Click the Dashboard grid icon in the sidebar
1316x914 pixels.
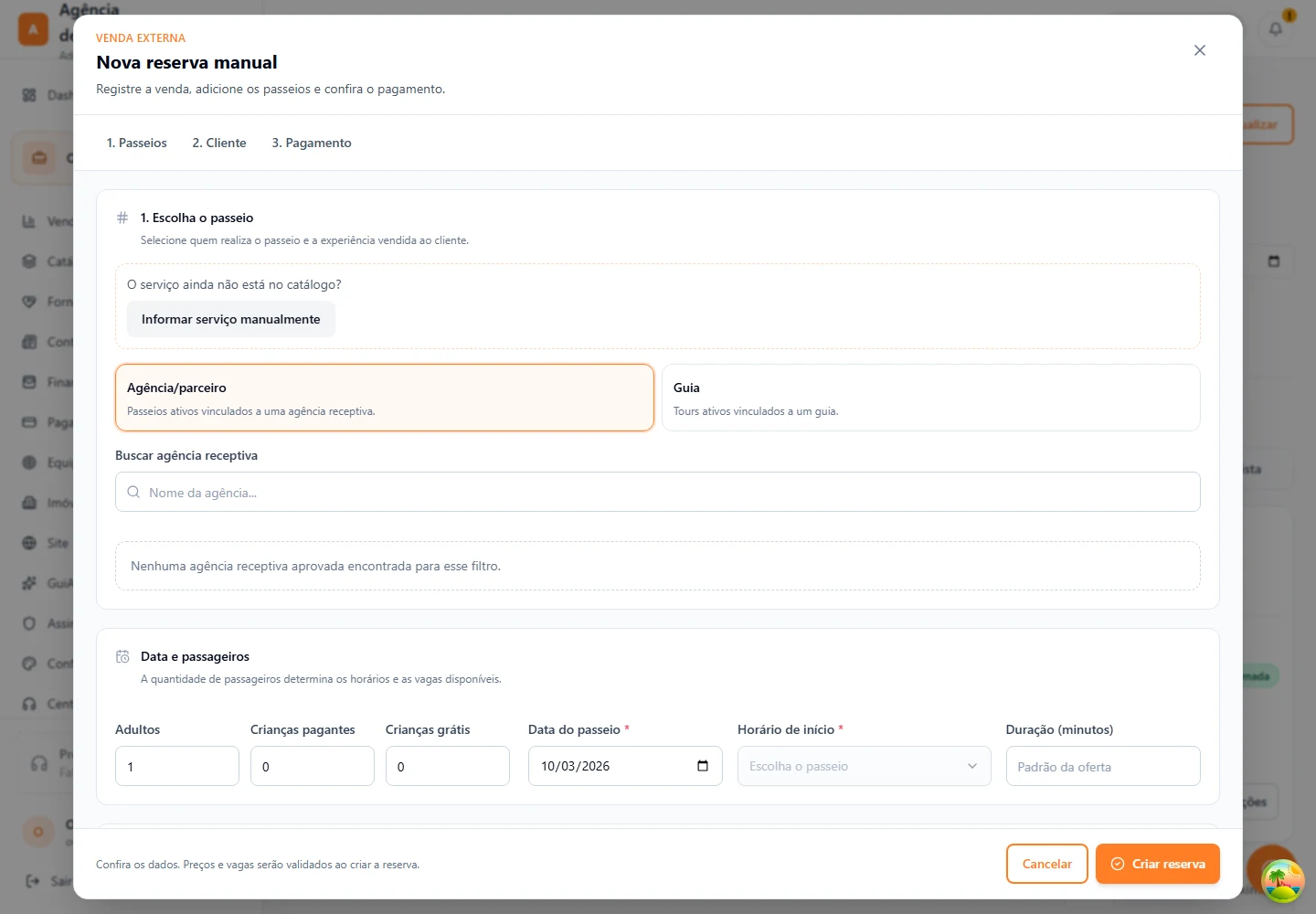(x=29, y=95)
